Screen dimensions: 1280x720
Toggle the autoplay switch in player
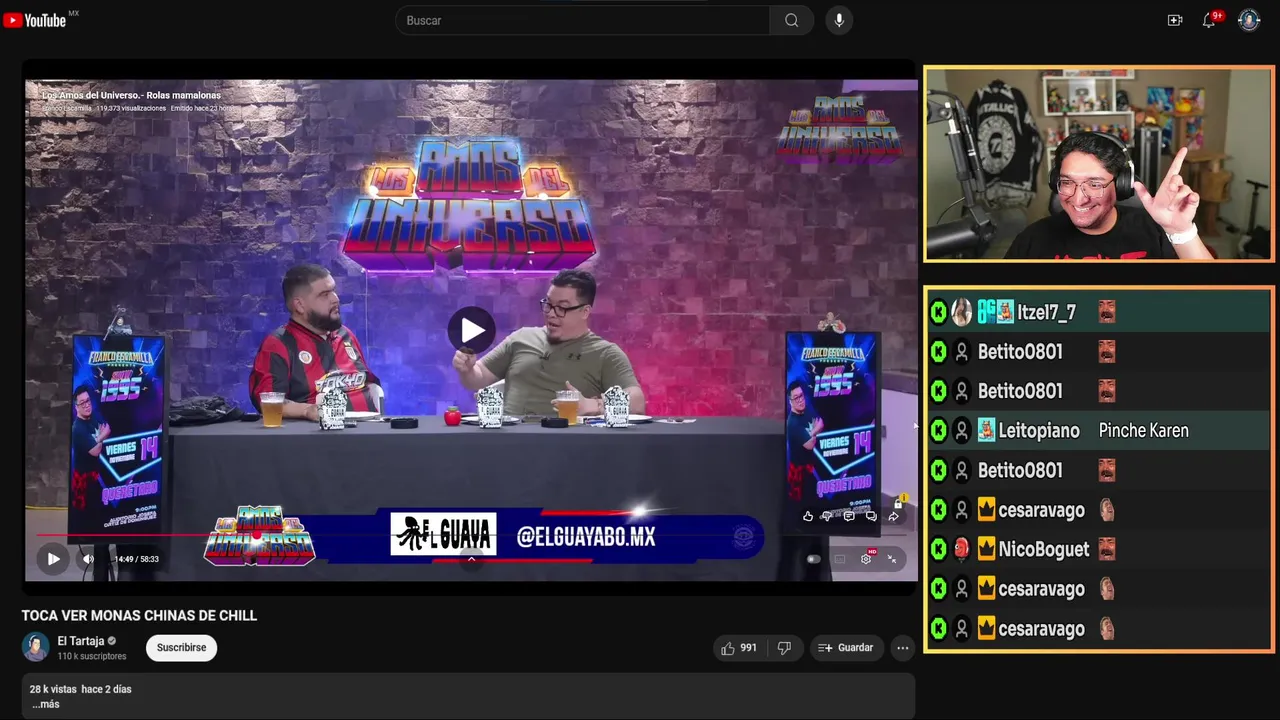coord(813,559)
